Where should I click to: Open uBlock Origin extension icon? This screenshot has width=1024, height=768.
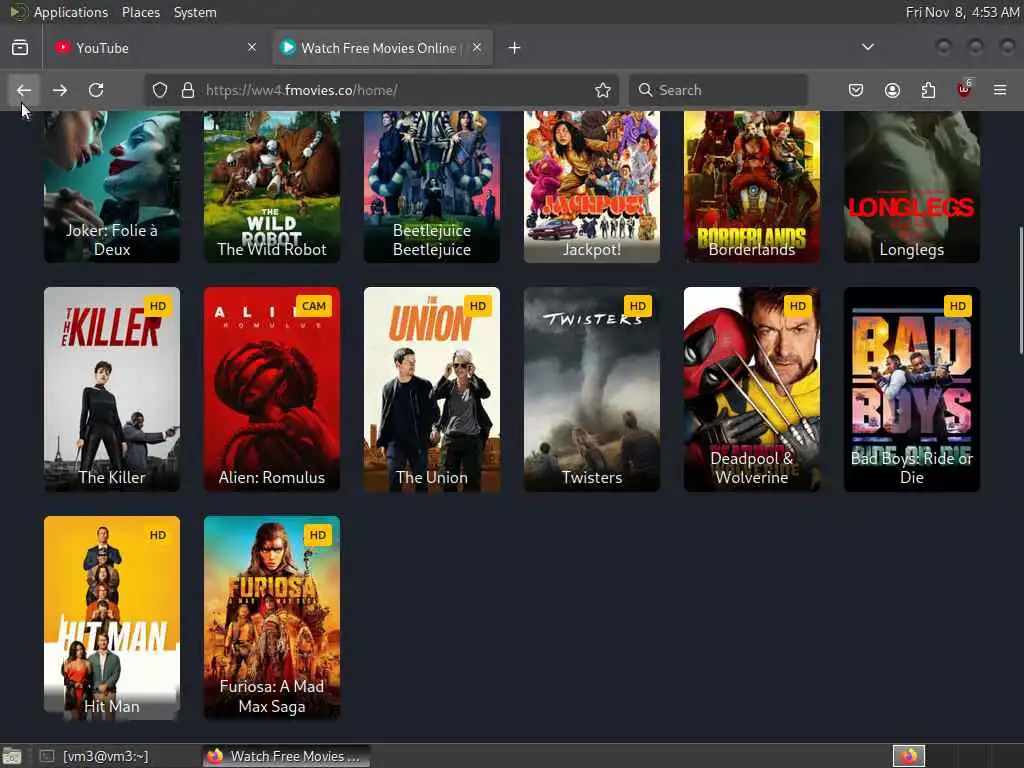[x=965, y=89]
